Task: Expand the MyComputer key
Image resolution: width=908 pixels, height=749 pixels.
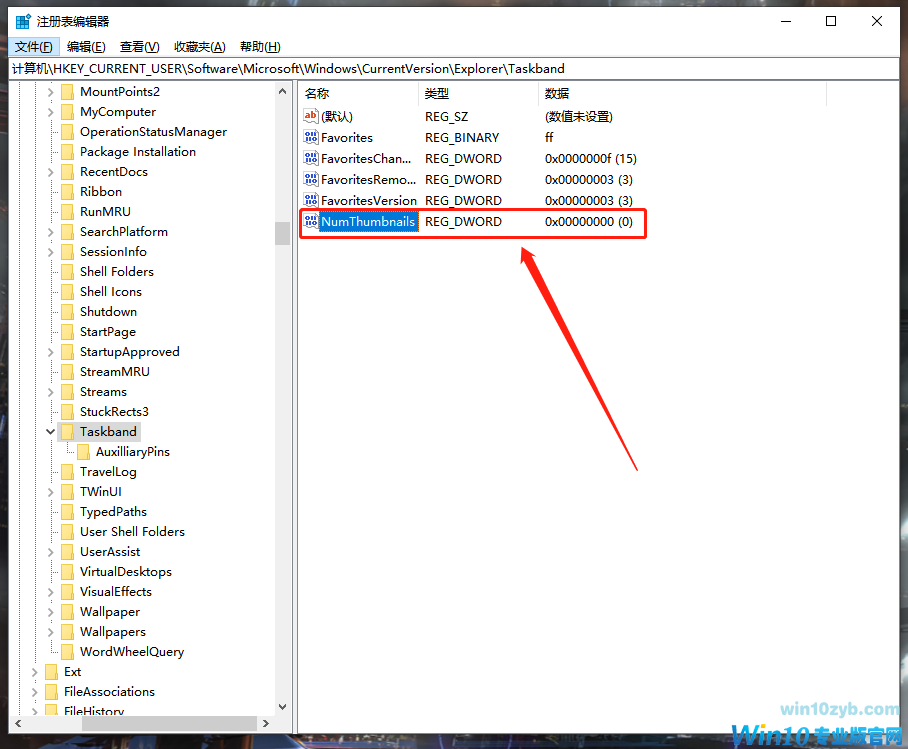Action: (50, 112)
